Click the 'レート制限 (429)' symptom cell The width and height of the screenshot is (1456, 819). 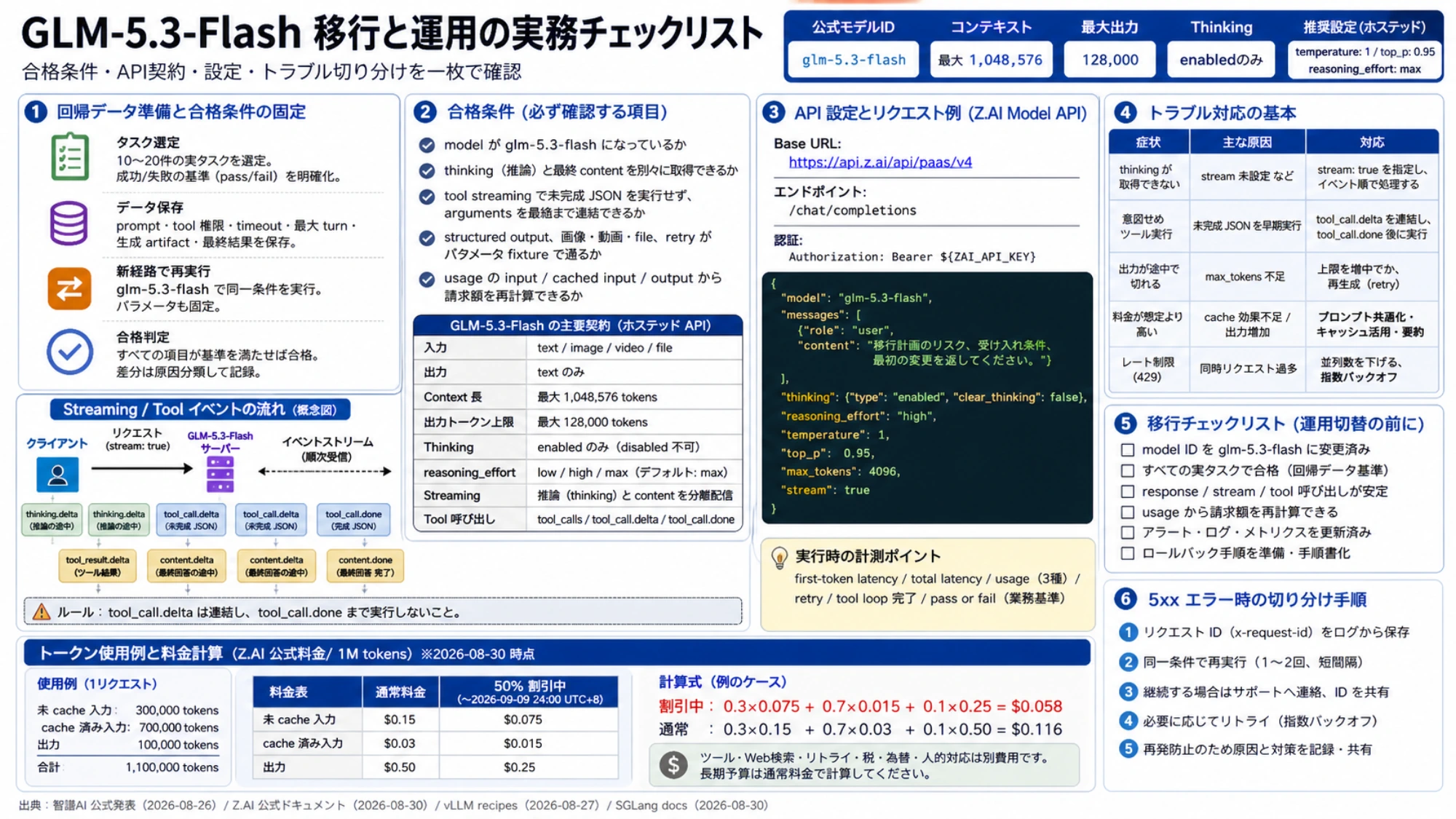click(1147, 369)
